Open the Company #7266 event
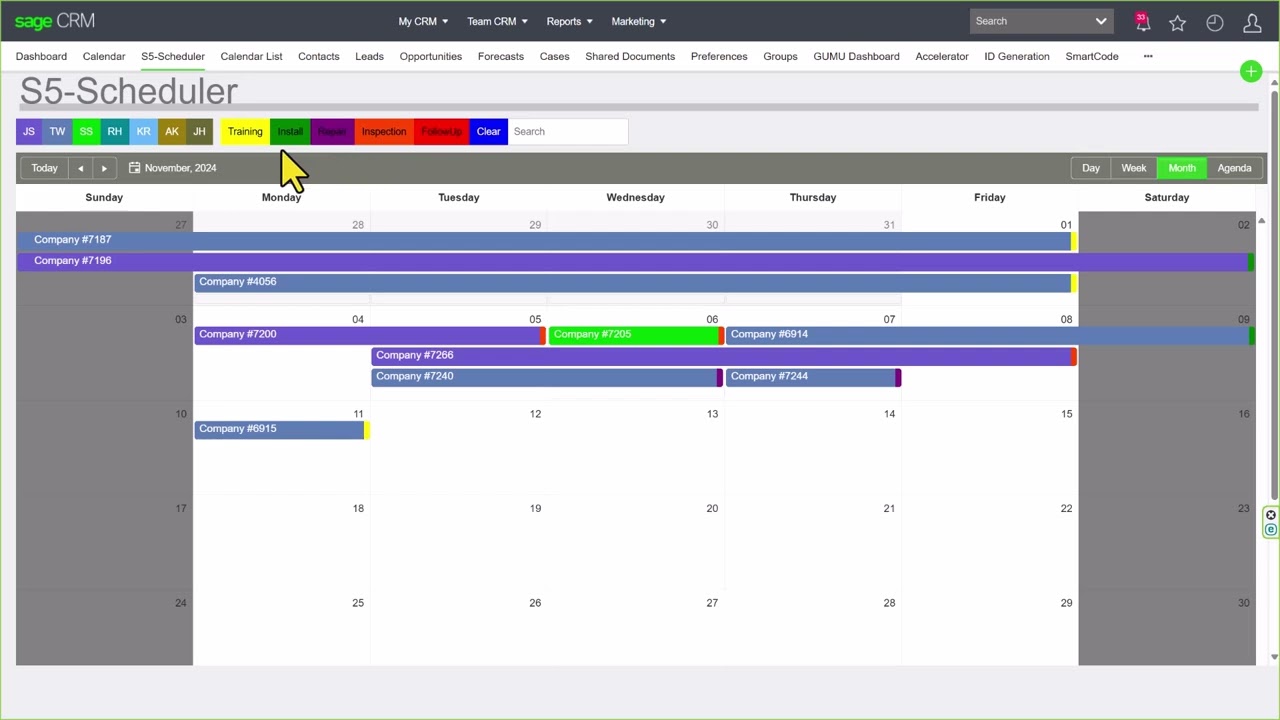The image size is (1280, 720). [724, 355]
